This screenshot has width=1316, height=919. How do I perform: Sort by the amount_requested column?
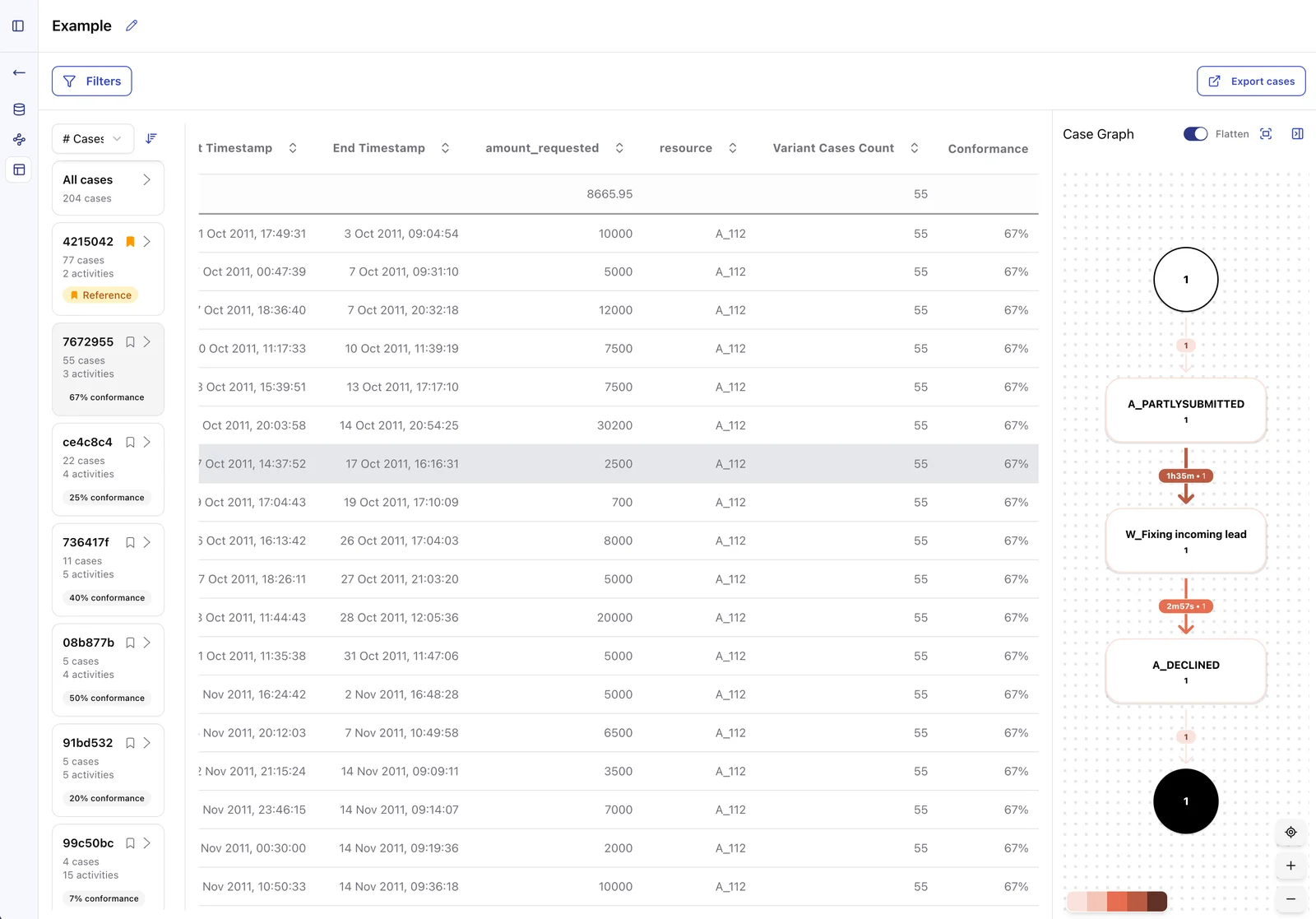(619, 148)
